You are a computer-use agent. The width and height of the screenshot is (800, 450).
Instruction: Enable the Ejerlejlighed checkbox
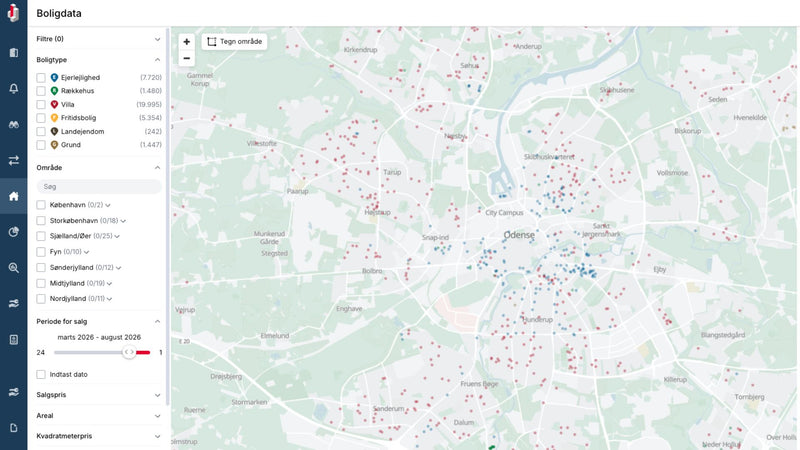pos(41,78)
